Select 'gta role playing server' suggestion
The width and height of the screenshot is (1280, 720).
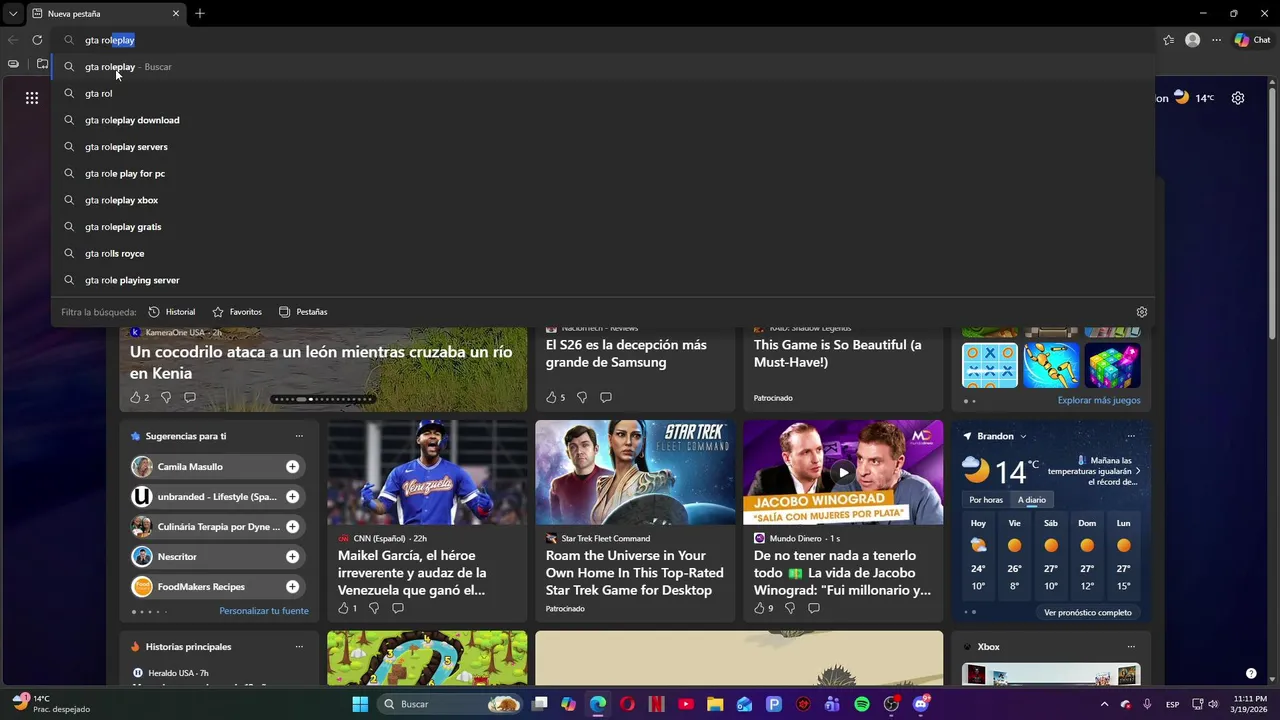603,280
